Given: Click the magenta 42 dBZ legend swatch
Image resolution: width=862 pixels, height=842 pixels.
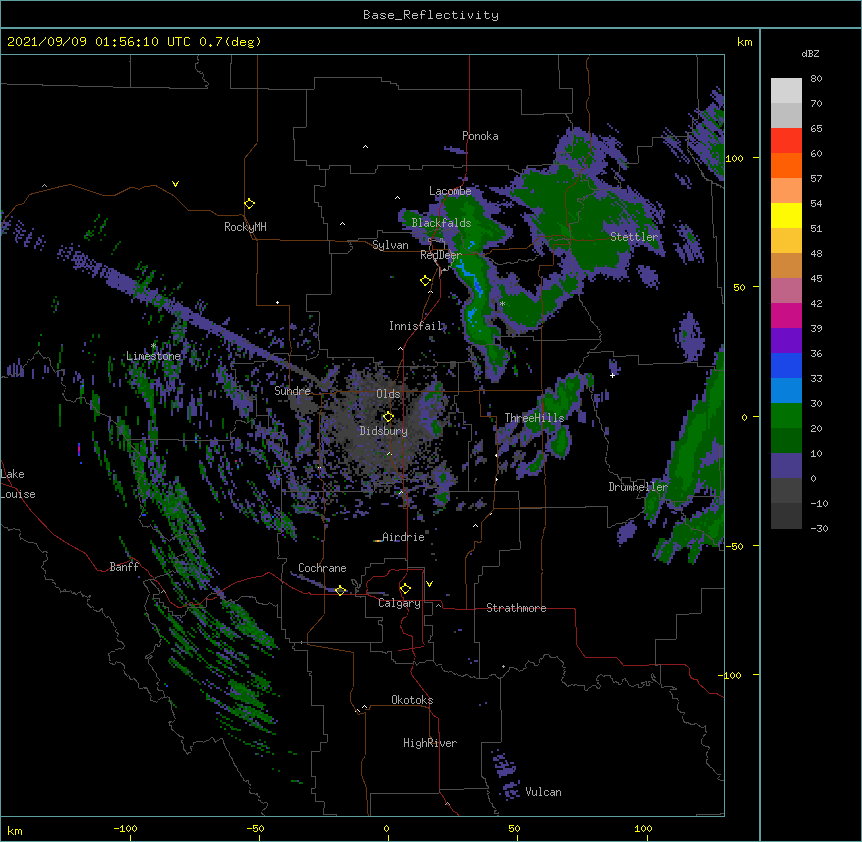Looking at the screenshot, I should point(786,315).
